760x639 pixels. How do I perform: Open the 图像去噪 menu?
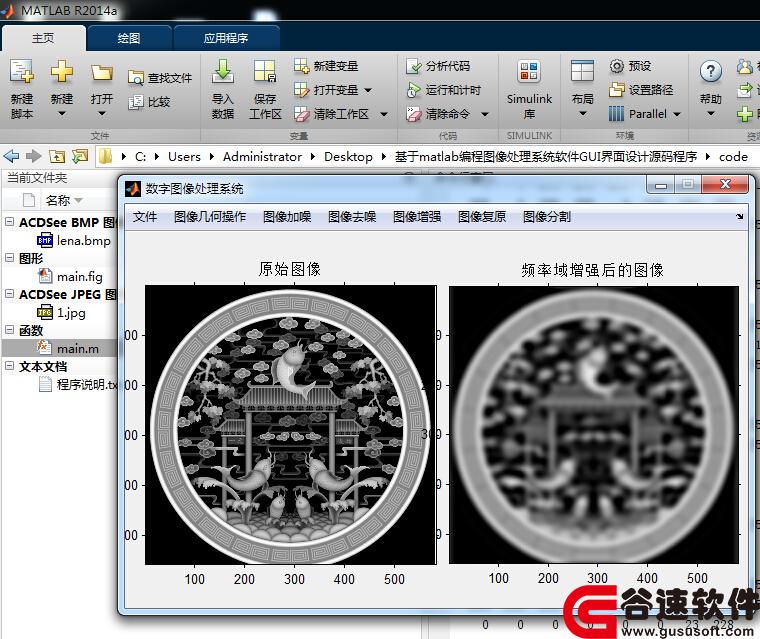pyautogui.click(x=352, y=217)
